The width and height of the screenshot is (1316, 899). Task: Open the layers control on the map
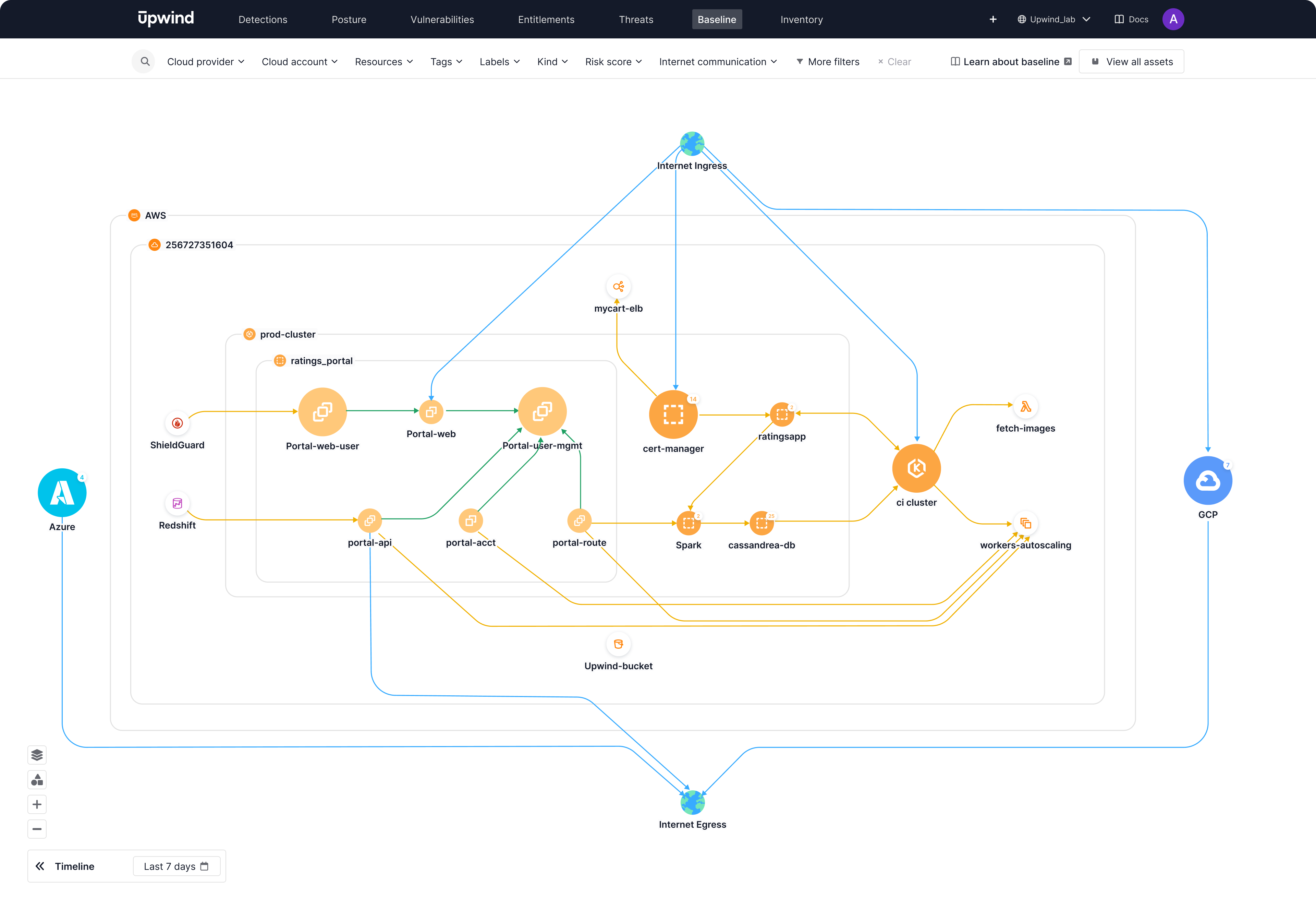37,755
